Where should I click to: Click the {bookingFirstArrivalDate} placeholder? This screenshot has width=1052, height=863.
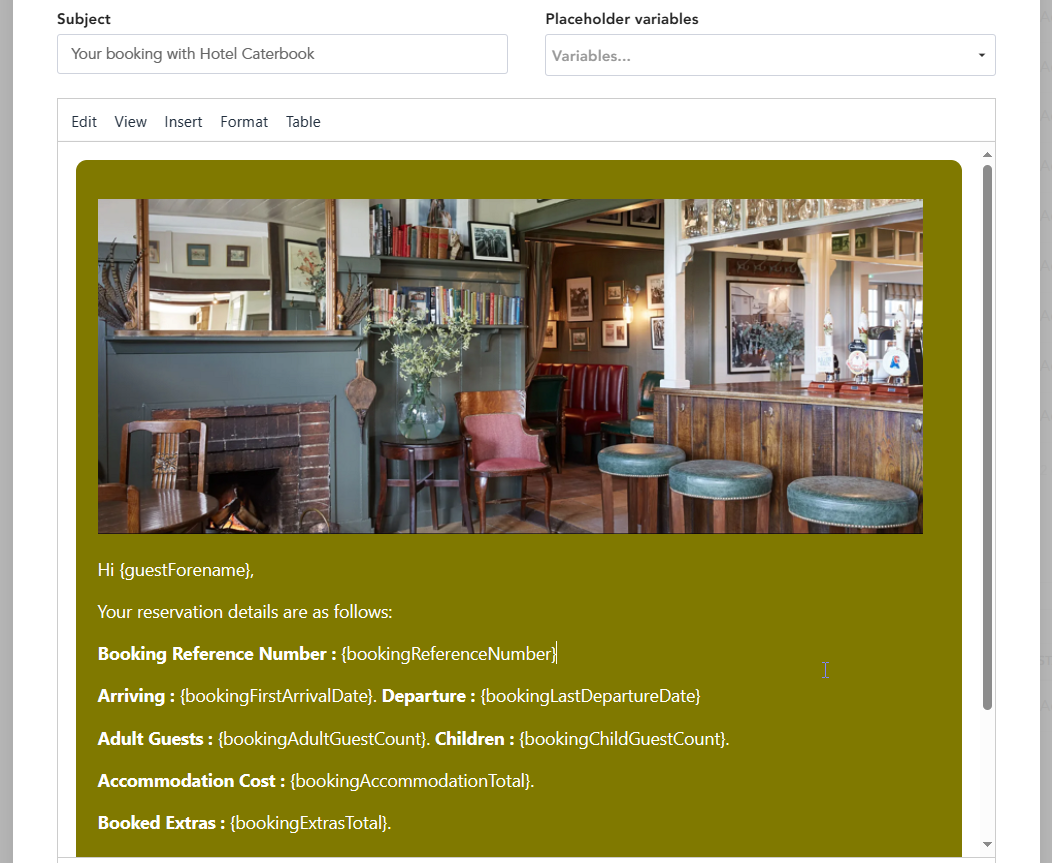point(276,697)
